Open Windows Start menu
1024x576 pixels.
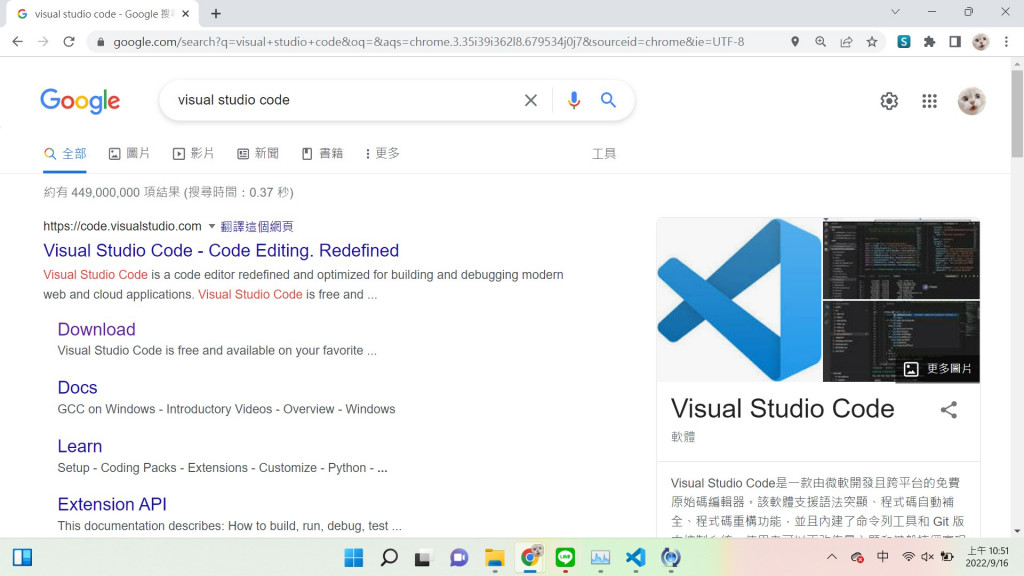(353, 558)
